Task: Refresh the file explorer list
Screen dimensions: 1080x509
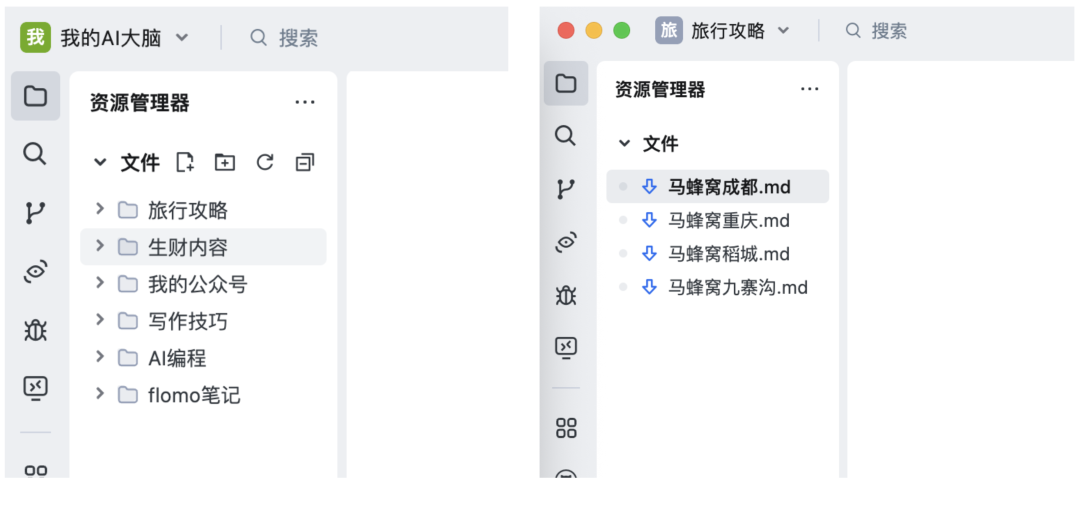Action: [265, 162]
